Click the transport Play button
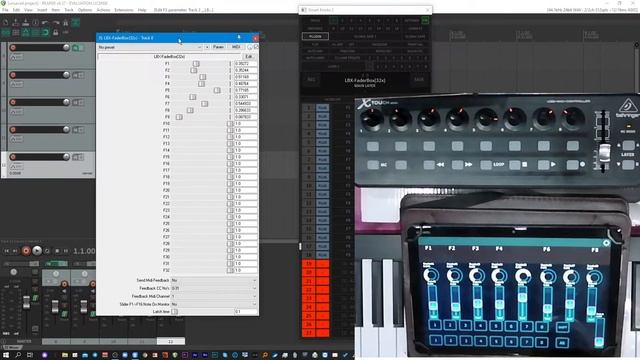This screenshot has width=640, height=360. click(x=37, y=251)
